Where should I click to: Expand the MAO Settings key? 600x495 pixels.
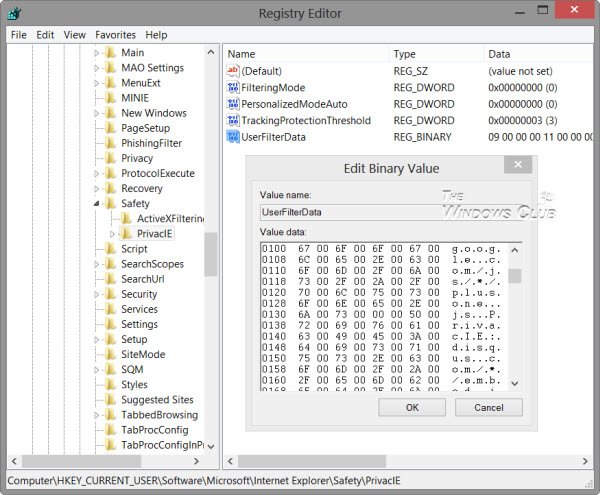(x=96, y=68)
